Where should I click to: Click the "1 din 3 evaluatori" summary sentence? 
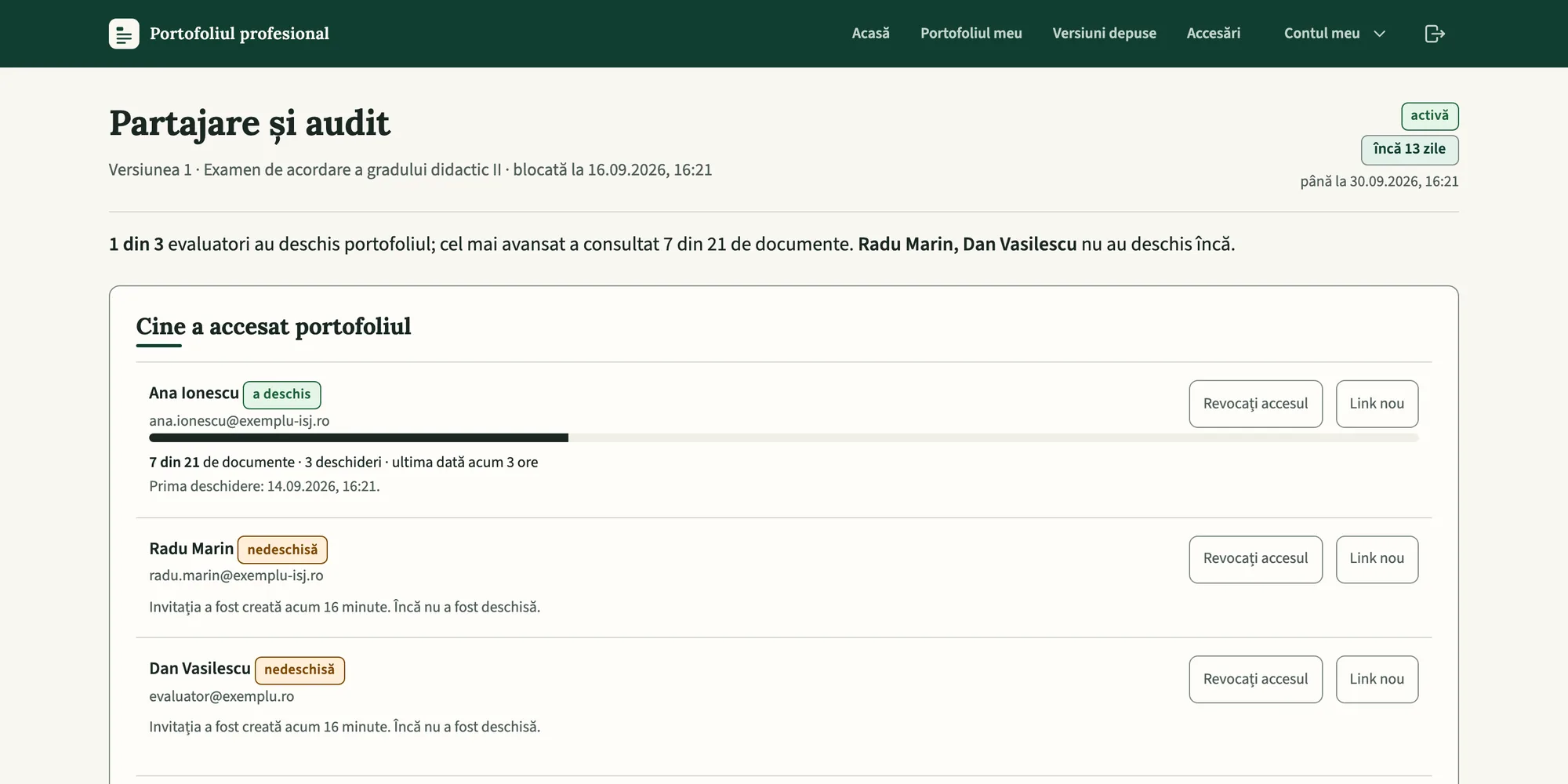point(672,245)
